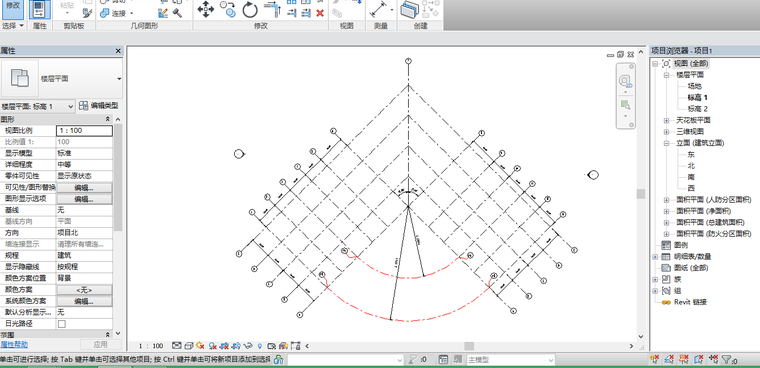Click the floor plan type thumbnail icon
760x368 pixels.
tap(20, 79)
